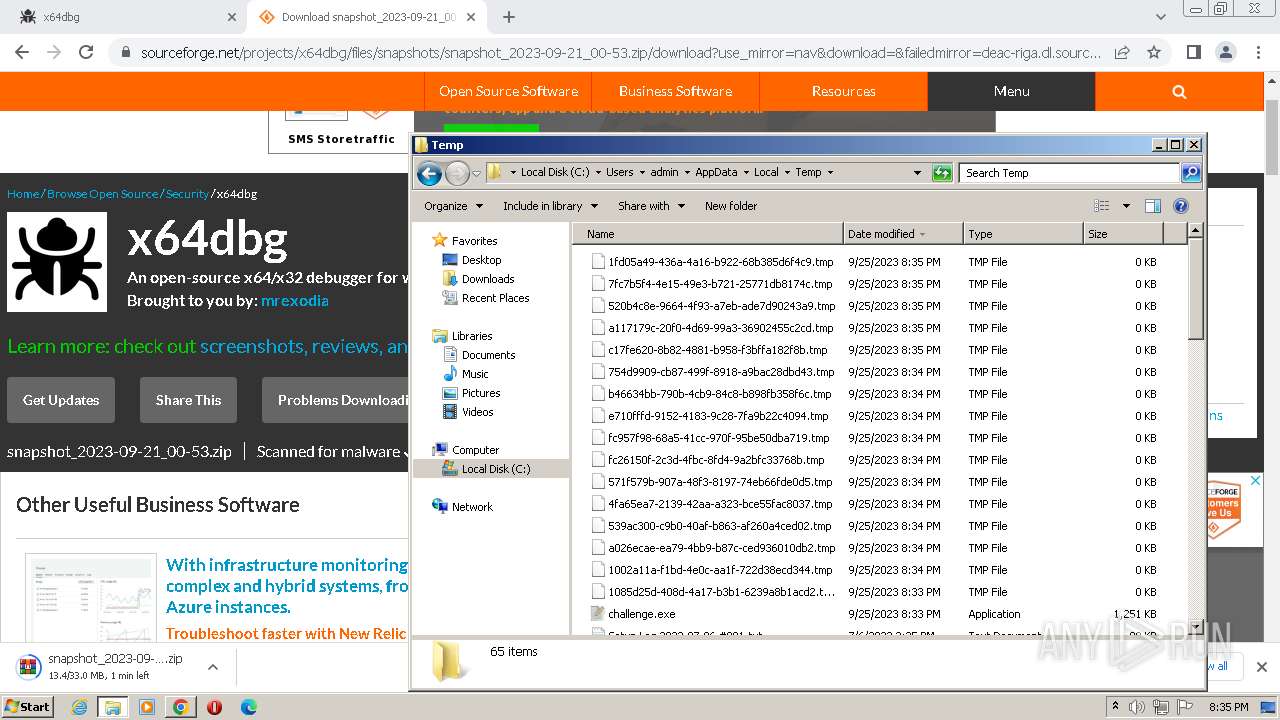Image resolution: width=1280 pixels, height=720 pixels.
Task: Open the Music library
Action: [x=475, y=374]
